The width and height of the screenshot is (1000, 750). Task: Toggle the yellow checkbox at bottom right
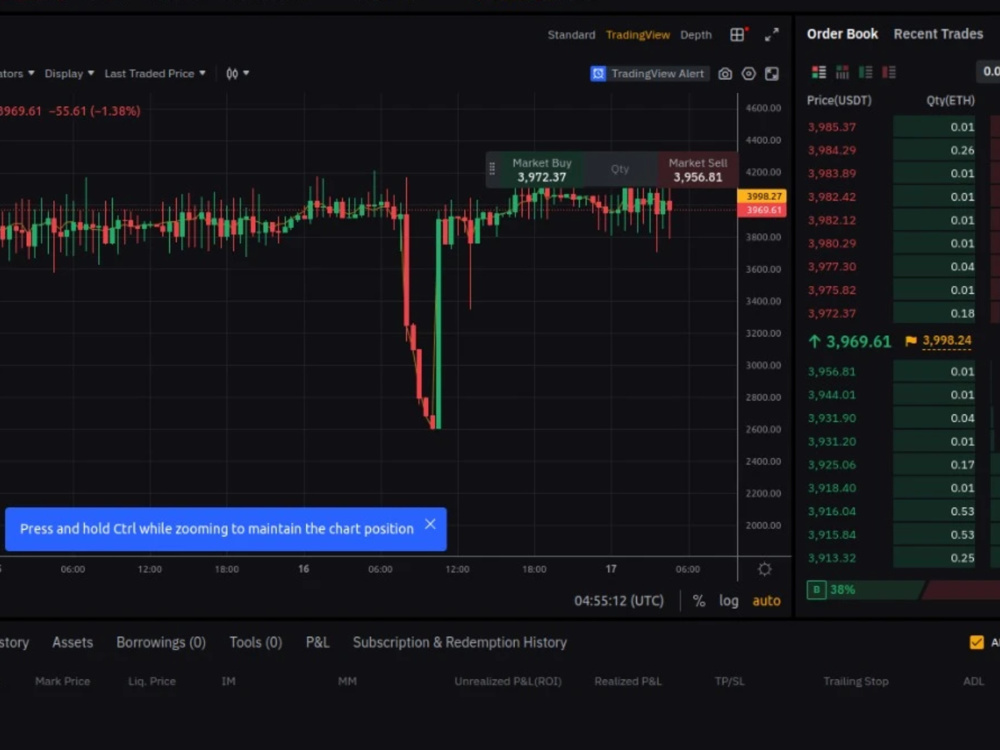pyautogui.click(x=976, y=642)
